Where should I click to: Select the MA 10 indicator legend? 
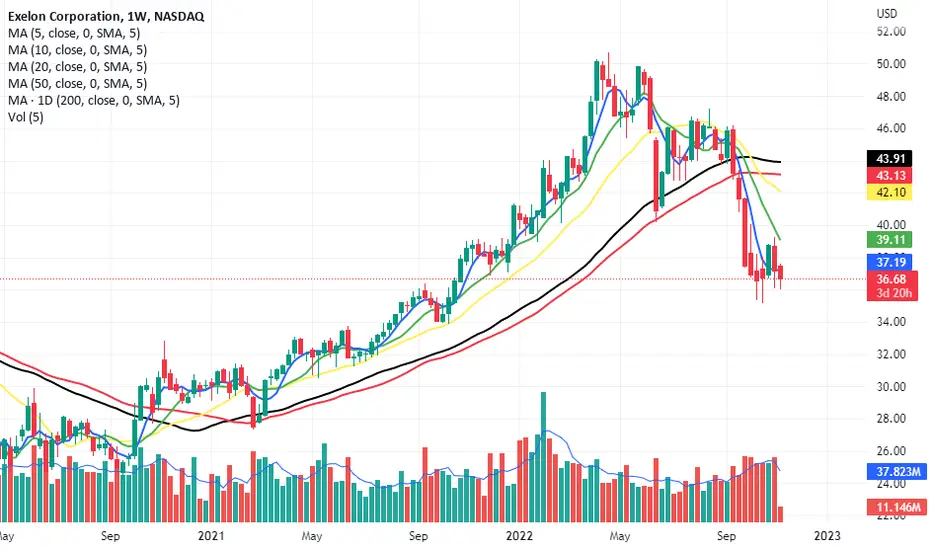(77, 50)
